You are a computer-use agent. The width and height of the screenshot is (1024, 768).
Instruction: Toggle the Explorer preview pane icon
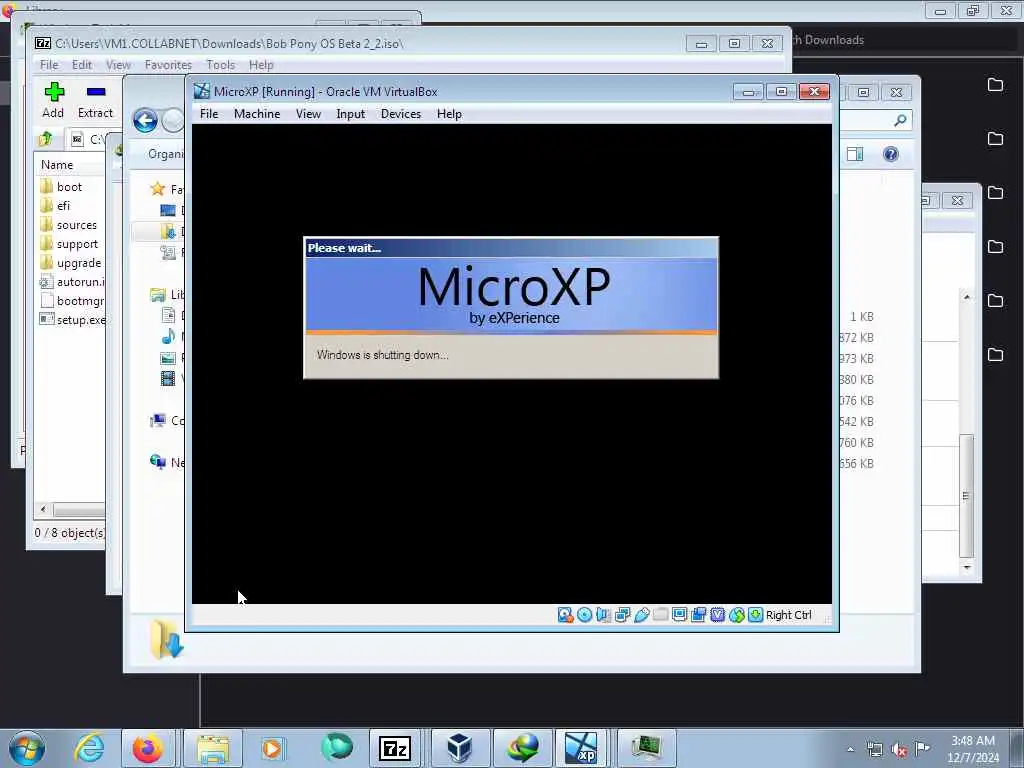[855, 154]
